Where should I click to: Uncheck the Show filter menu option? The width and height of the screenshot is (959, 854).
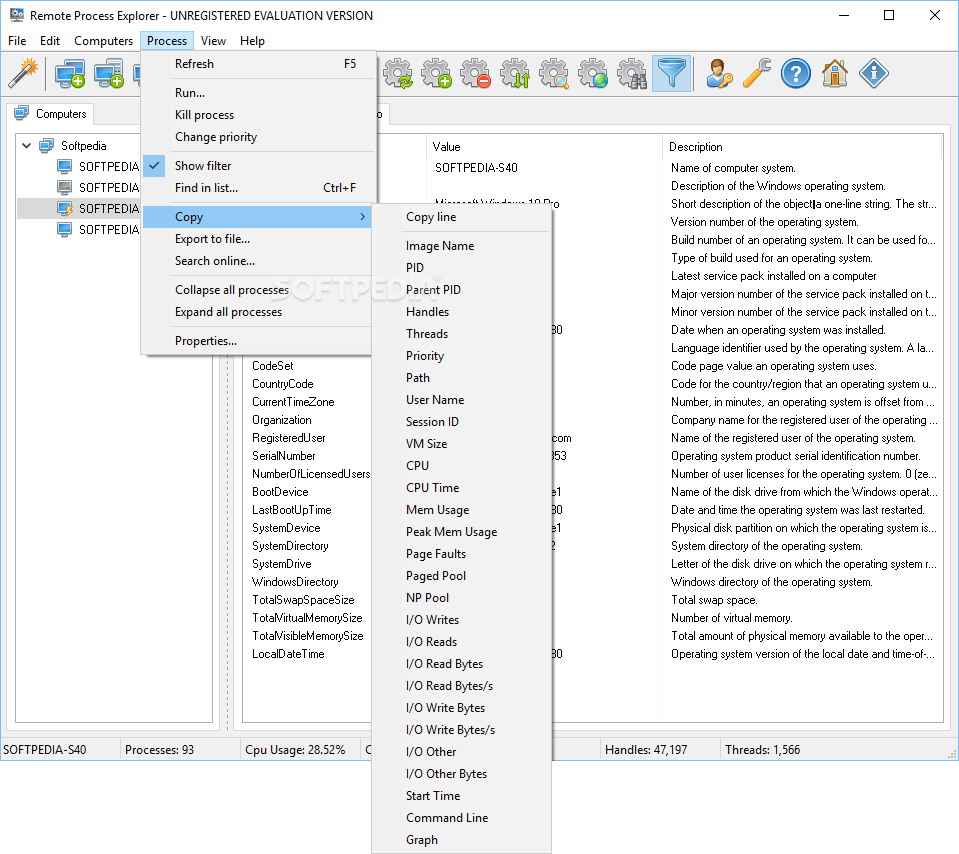point(258,166)
